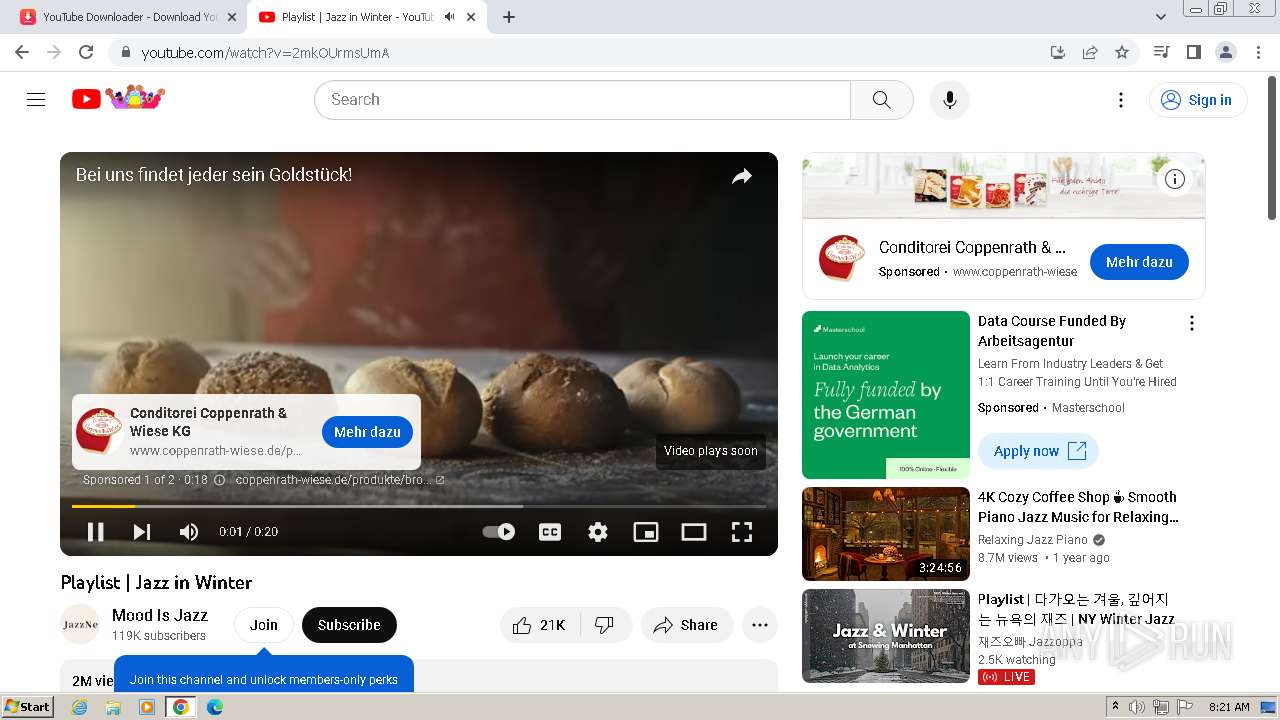Open system volume tray icon
This screenshot has width=1280, height=720.
[1137, 707]
